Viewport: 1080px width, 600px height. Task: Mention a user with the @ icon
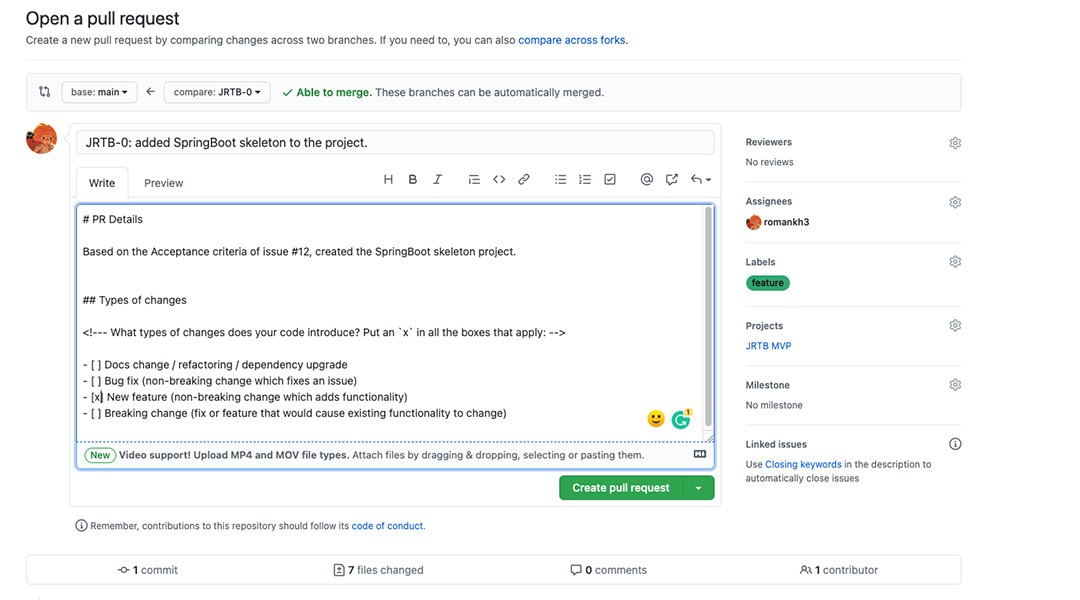(x=646, y=179)
